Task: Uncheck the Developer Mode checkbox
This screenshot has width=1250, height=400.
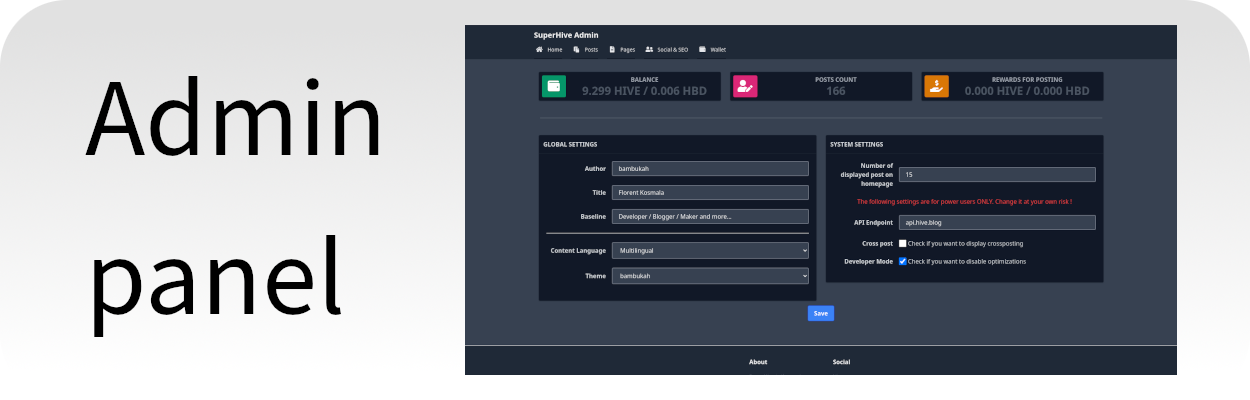Action: (x=903, y=261)
